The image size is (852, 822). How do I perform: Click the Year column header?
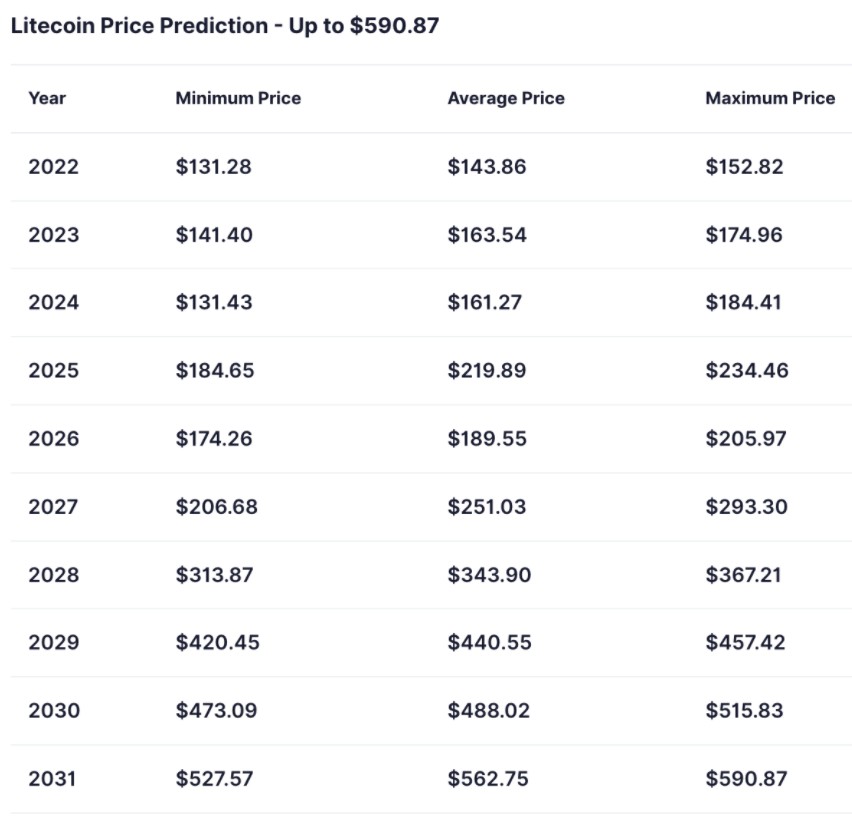coord(48,98)
